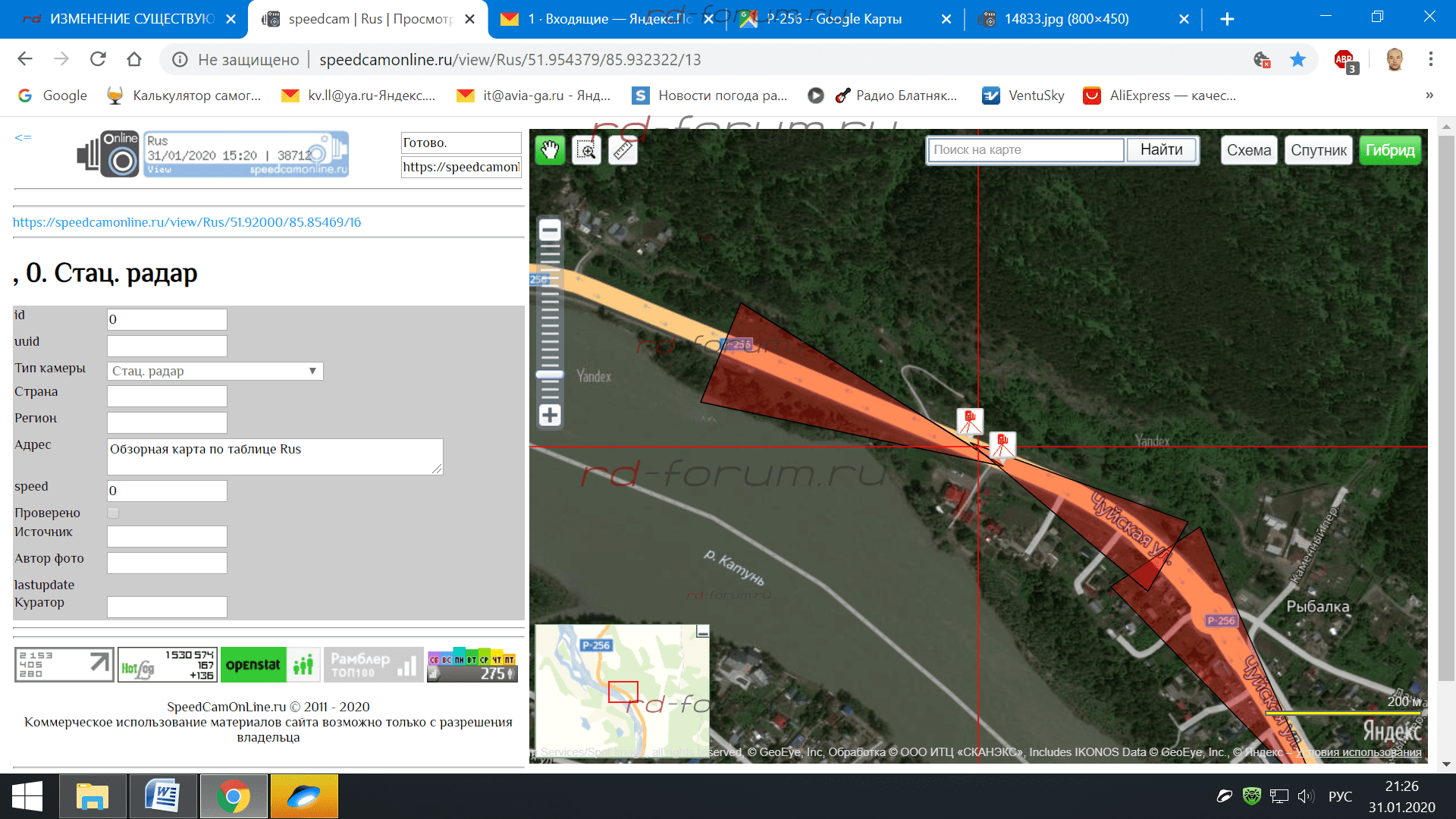Click the РУС language indicator
The width and height of the screenshot is (1456, 819).
[1340, 796]
